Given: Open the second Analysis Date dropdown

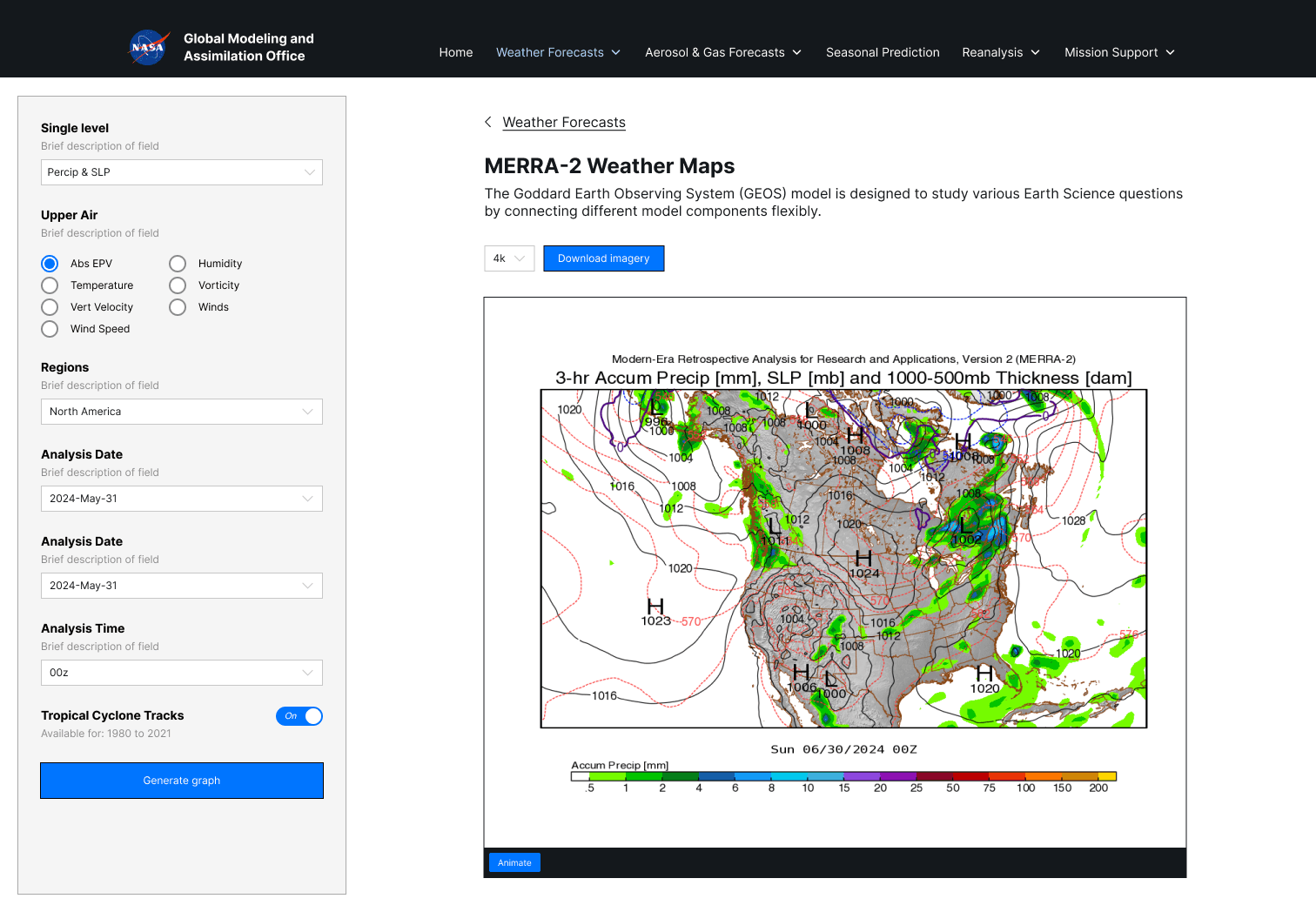Looking at the screenshot, I should click(182, 586).
